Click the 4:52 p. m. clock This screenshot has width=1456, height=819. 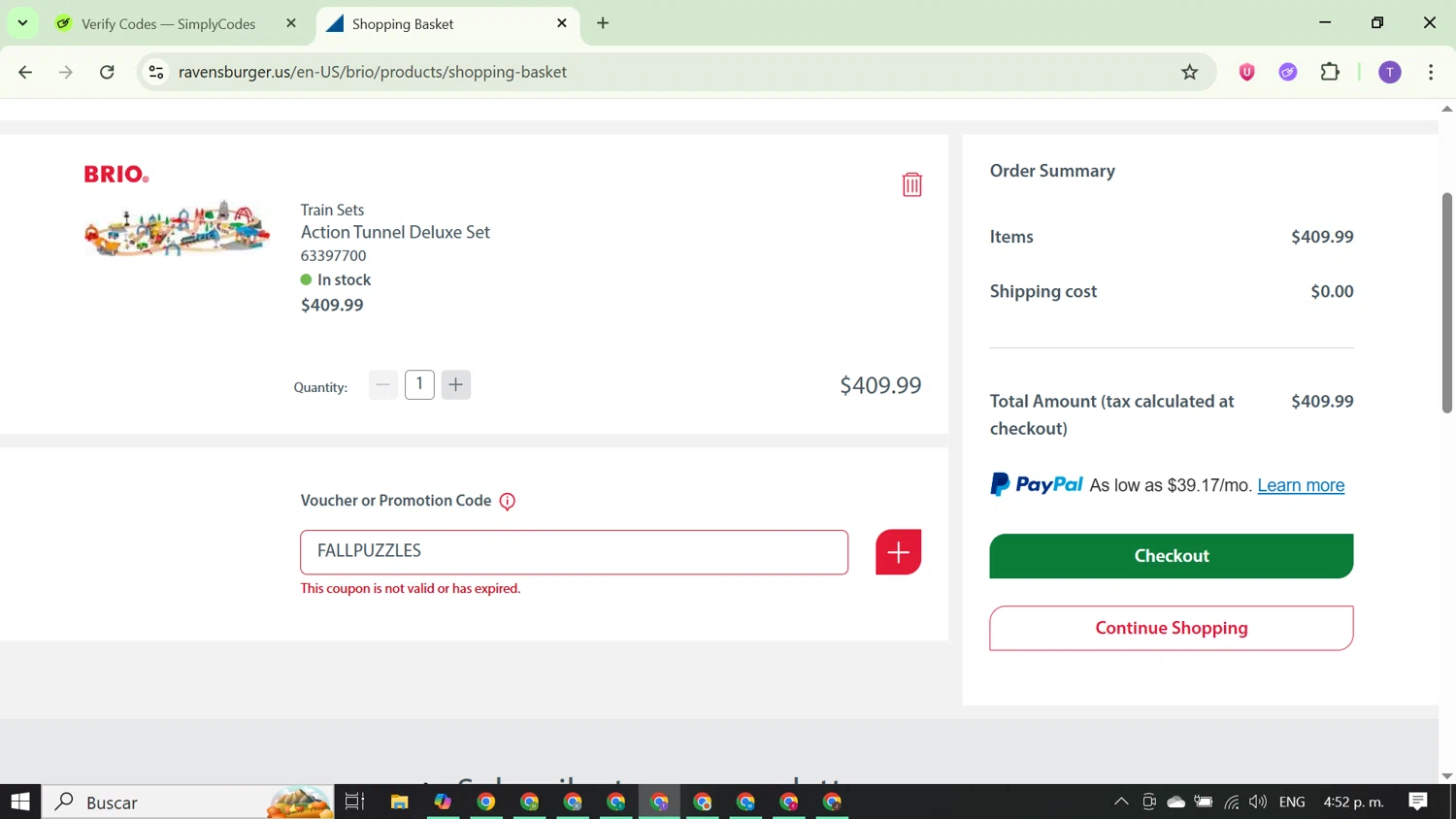pos(1353,802)
